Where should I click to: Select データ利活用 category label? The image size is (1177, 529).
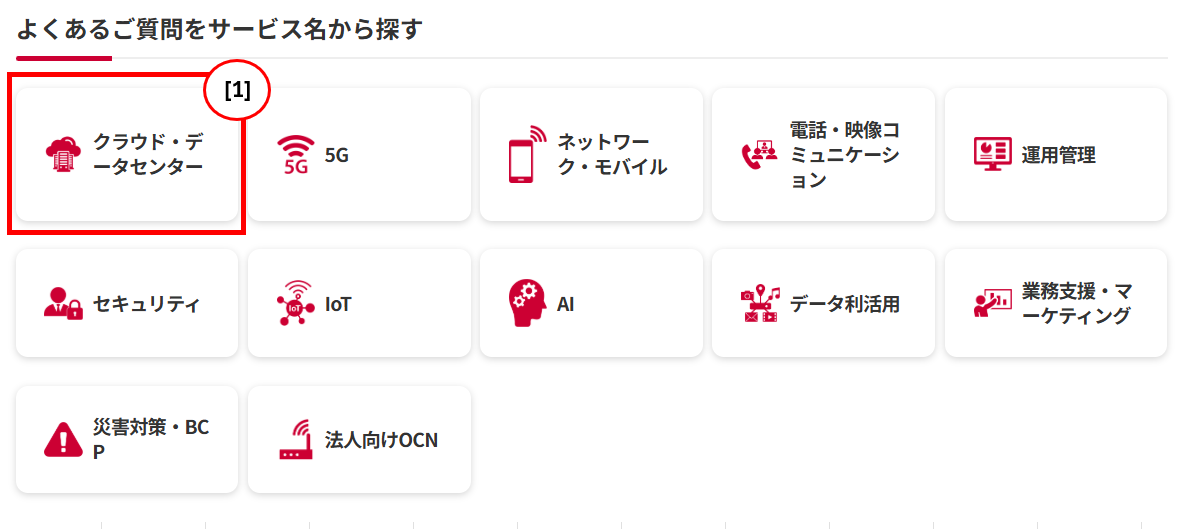[845, 304]
